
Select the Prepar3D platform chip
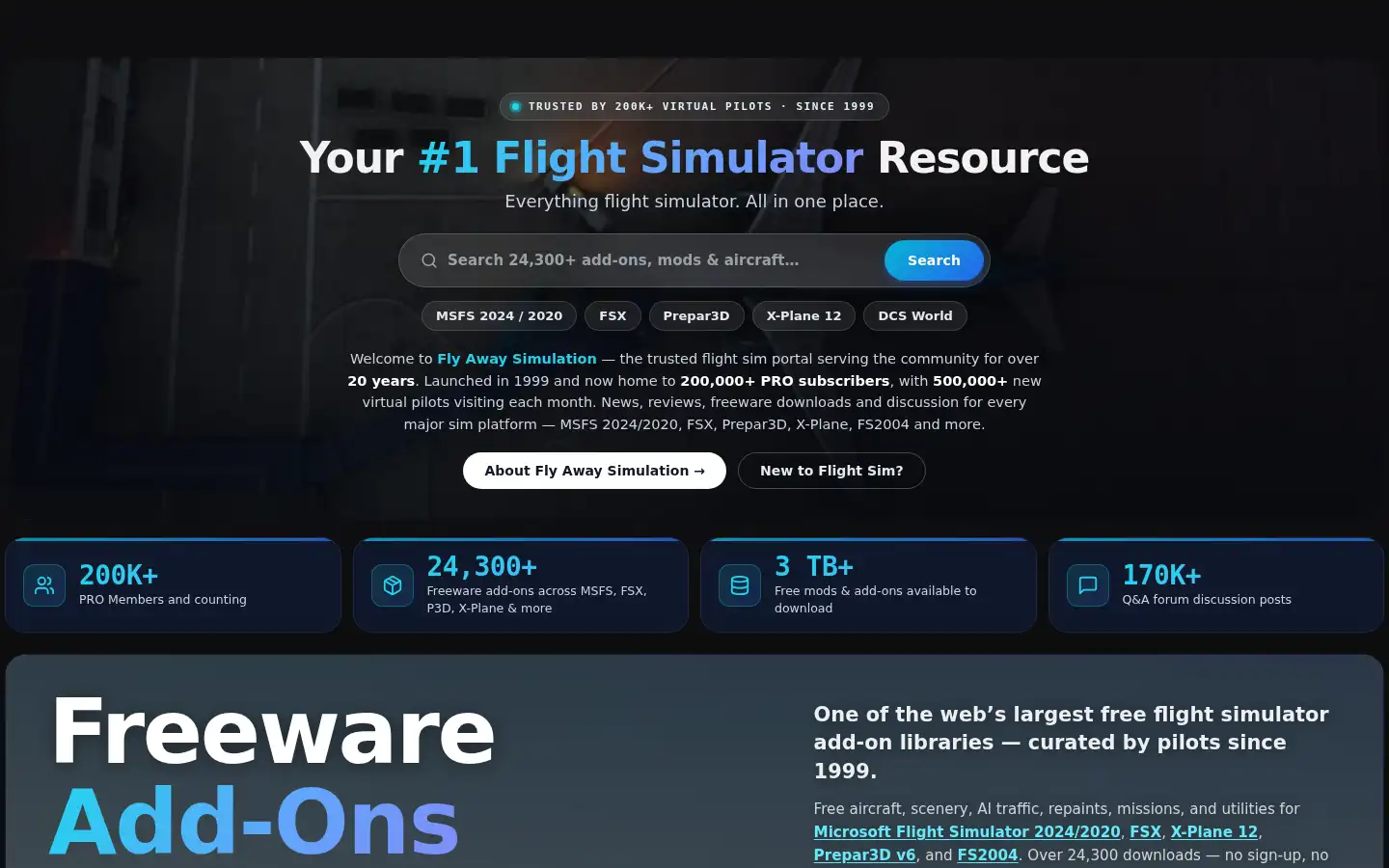696,316
